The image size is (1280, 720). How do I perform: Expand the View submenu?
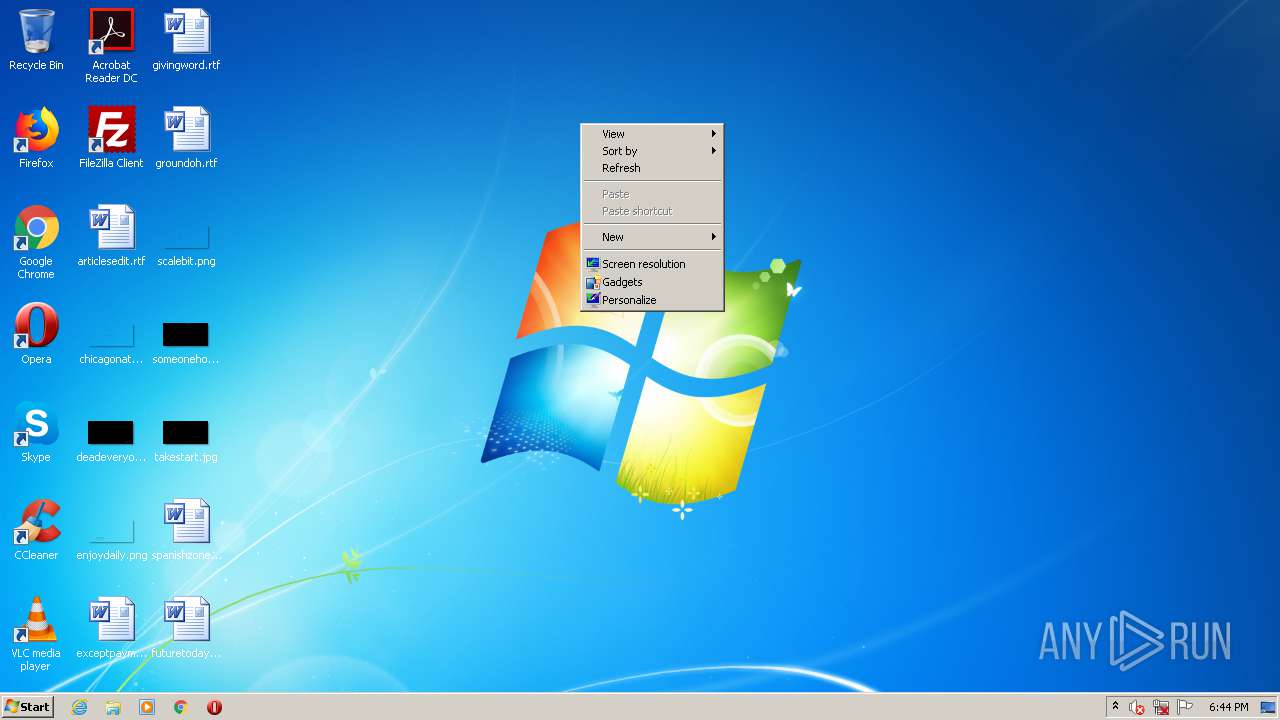point(652,134)
